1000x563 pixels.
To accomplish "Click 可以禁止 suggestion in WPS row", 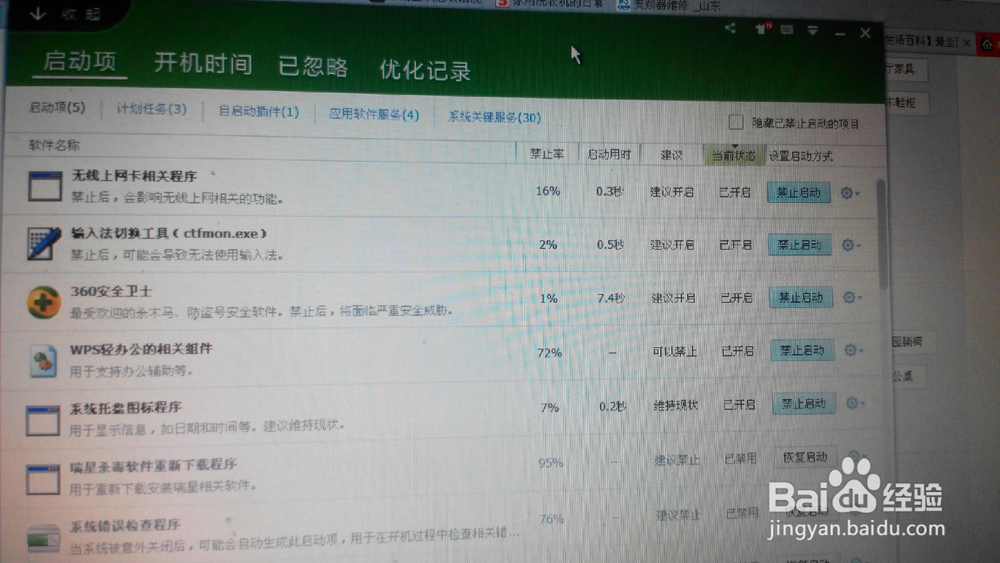I will tap(674, 351).
